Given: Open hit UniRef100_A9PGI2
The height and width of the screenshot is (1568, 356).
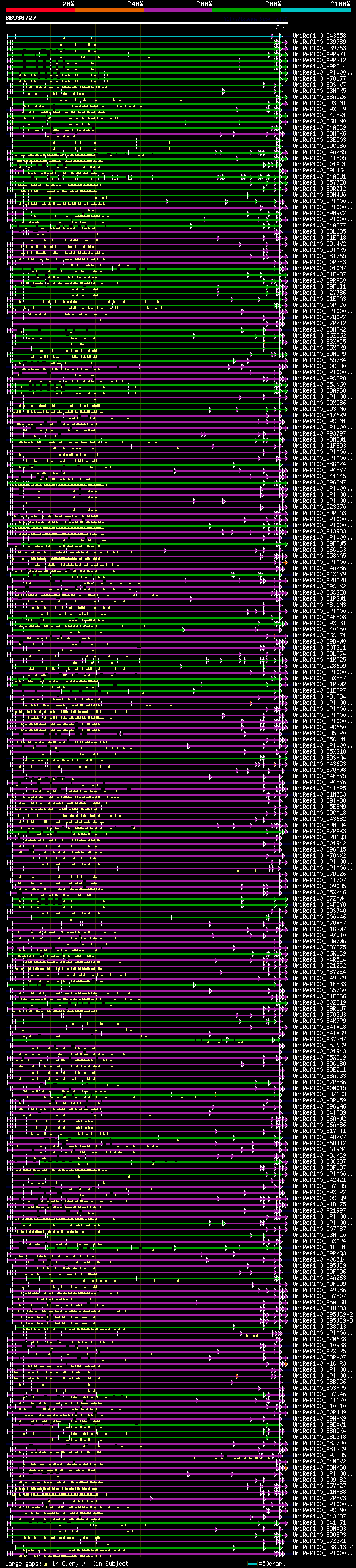Looking at the screenshot, I should point(319,60).
